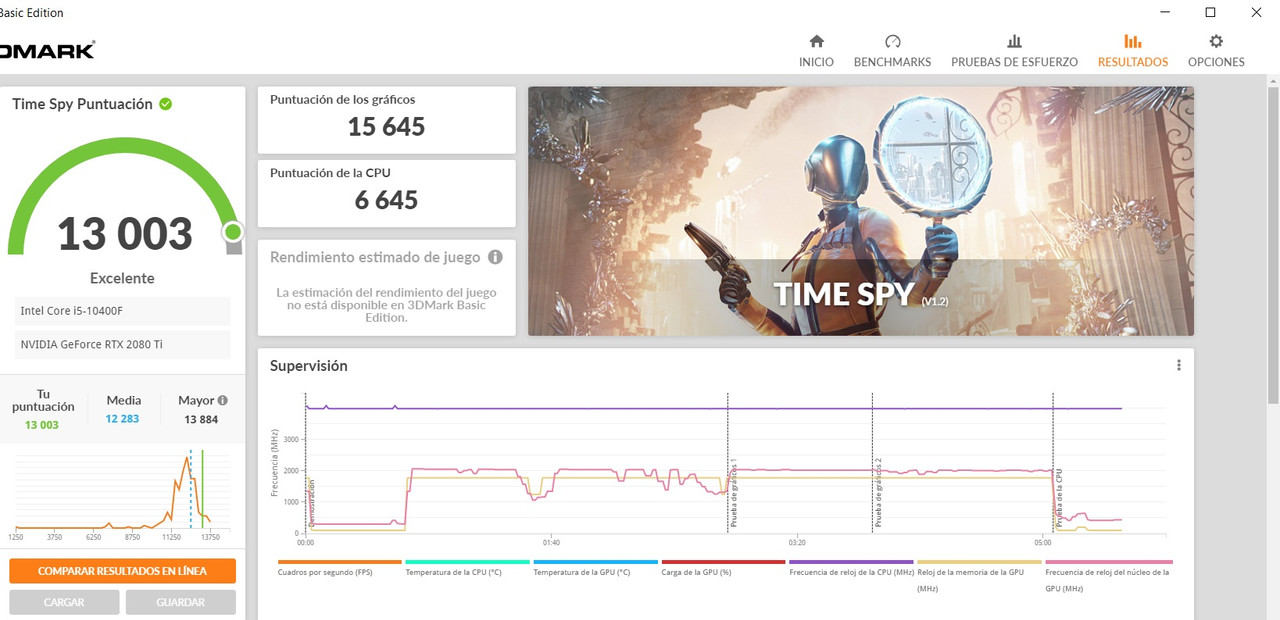Click the gauge icon above BENCHMARKS
Image resolution: width=1280 pixels, height=620 pixels.
coord(893,42)
